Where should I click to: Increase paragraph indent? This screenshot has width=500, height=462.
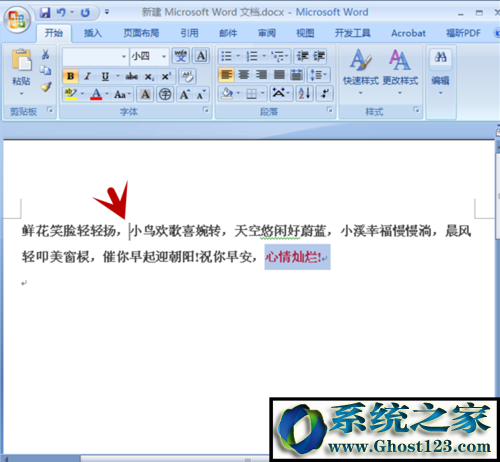(319, 56)
